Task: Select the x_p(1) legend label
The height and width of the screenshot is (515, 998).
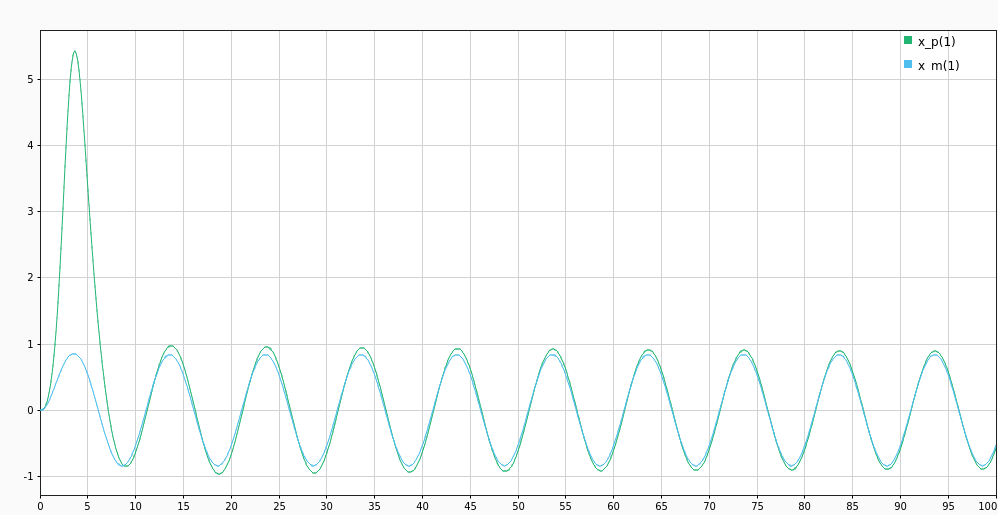Action: 936,42
